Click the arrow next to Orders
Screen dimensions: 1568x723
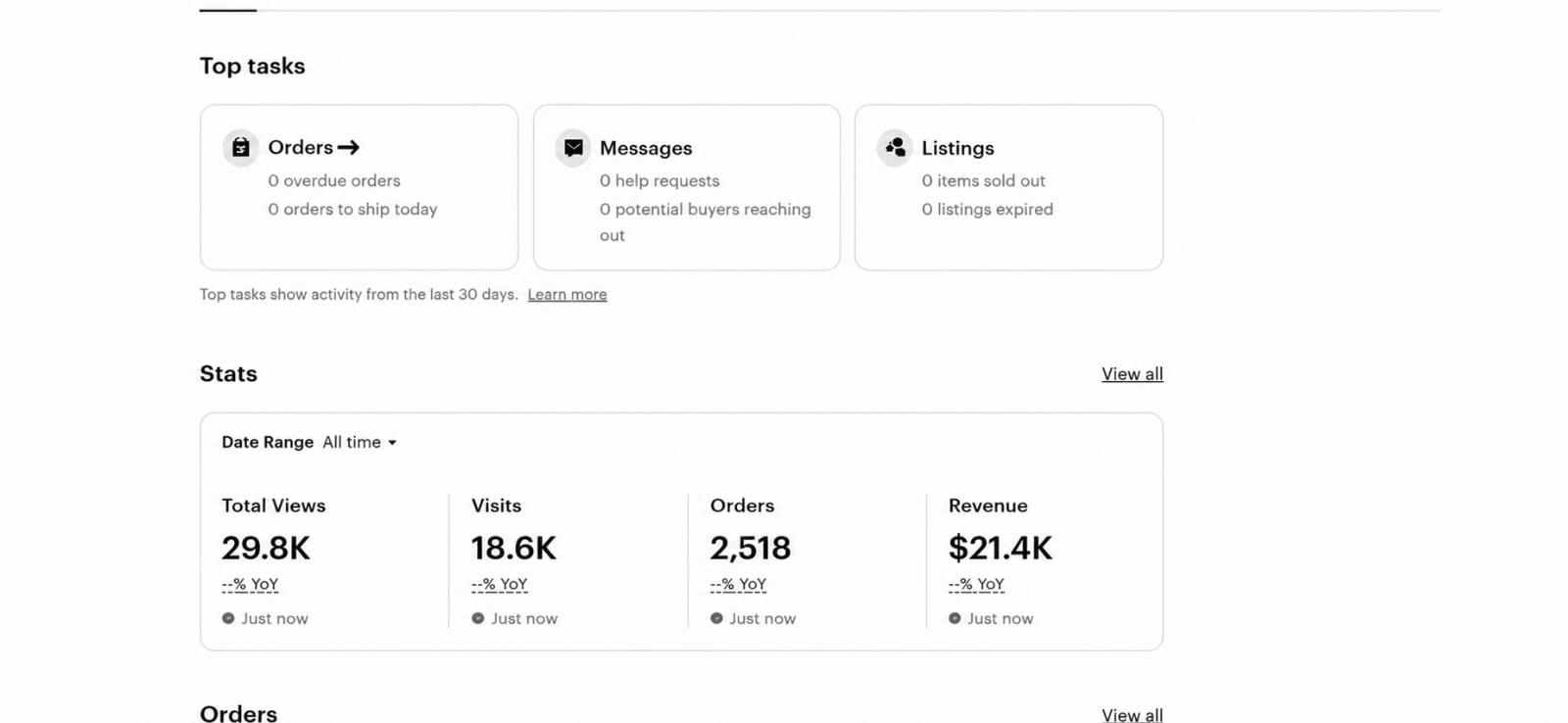point(349,148)
